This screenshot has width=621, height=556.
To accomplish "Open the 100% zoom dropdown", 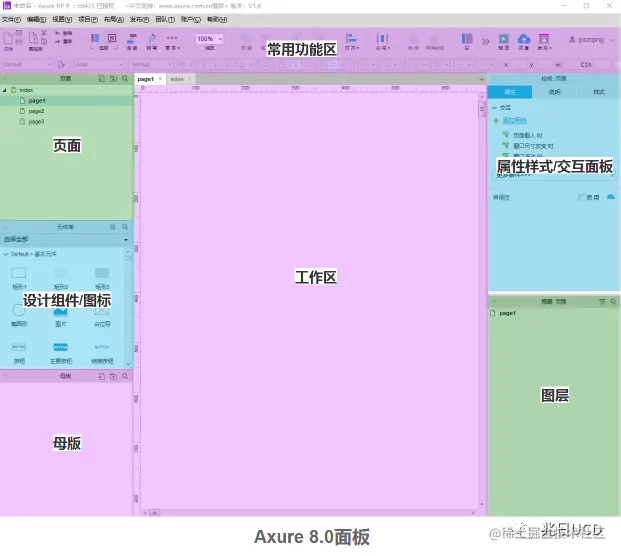I will 210,39.
